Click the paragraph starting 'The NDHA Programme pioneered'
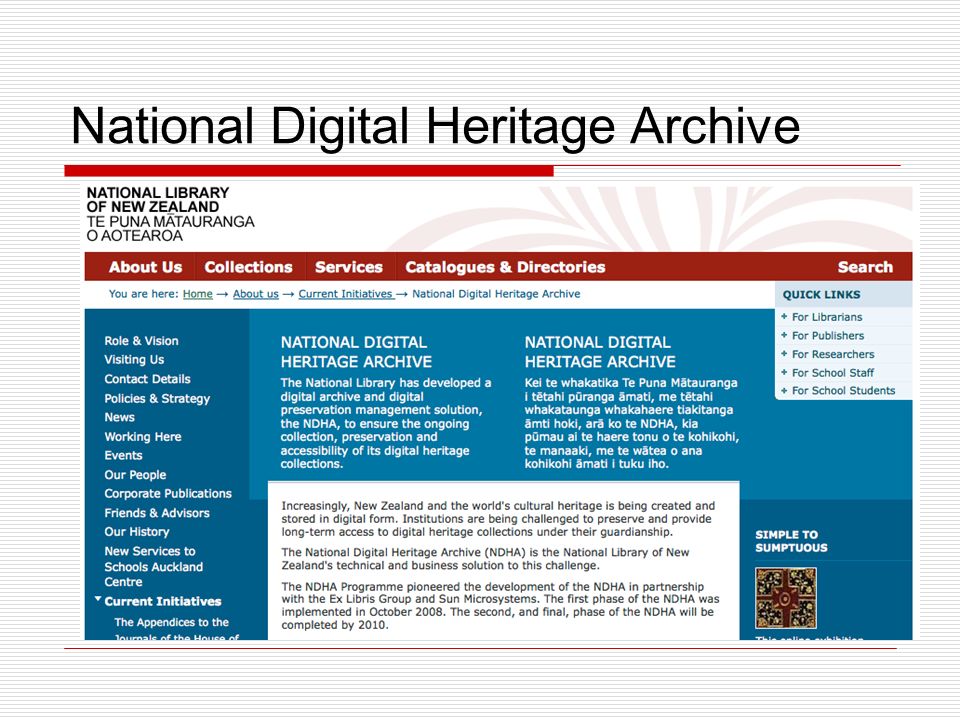 click(x=500, y=606)
